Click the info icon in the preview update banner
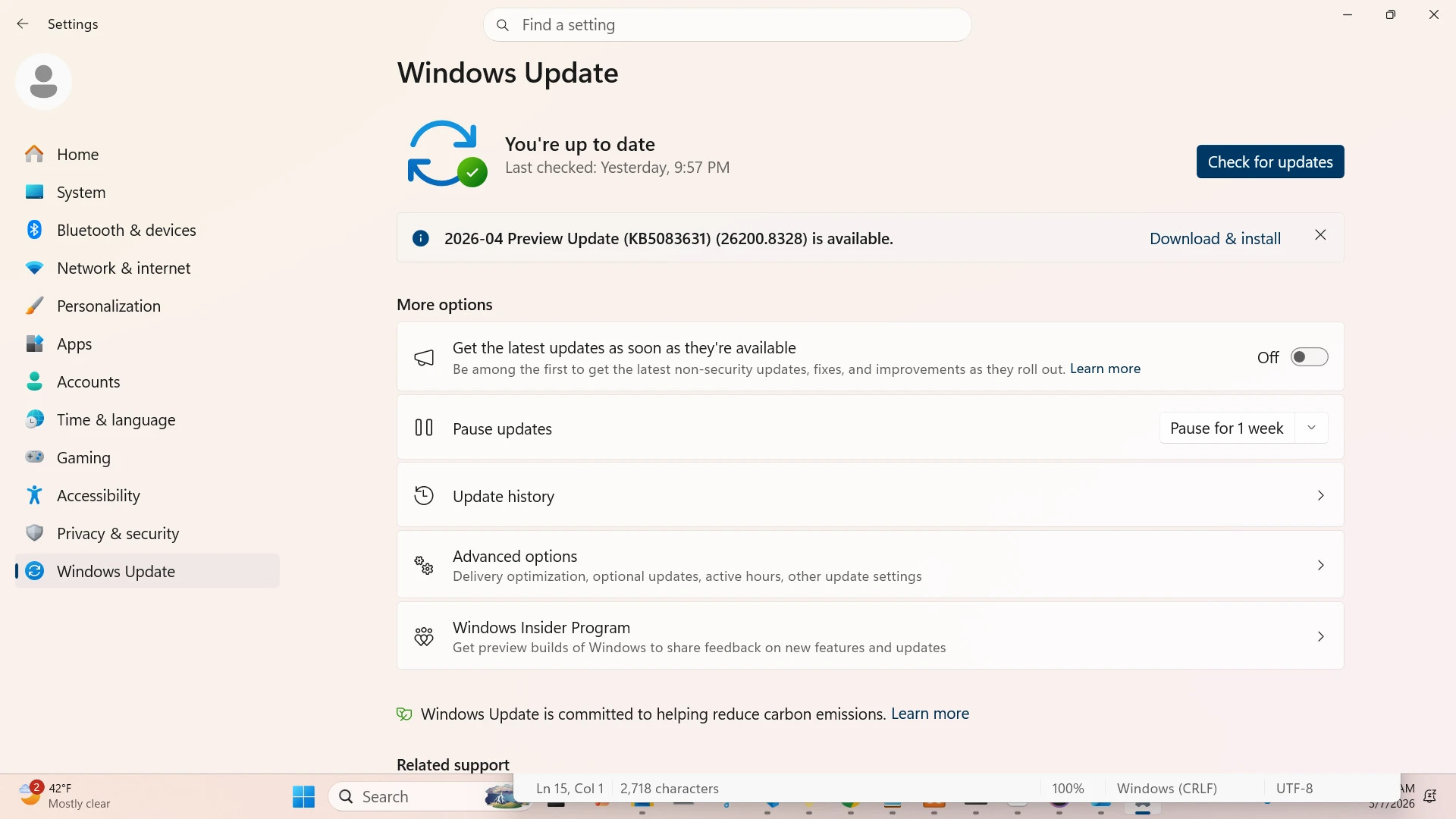This screenshot has height=819, width=1456. pos(420,238)
